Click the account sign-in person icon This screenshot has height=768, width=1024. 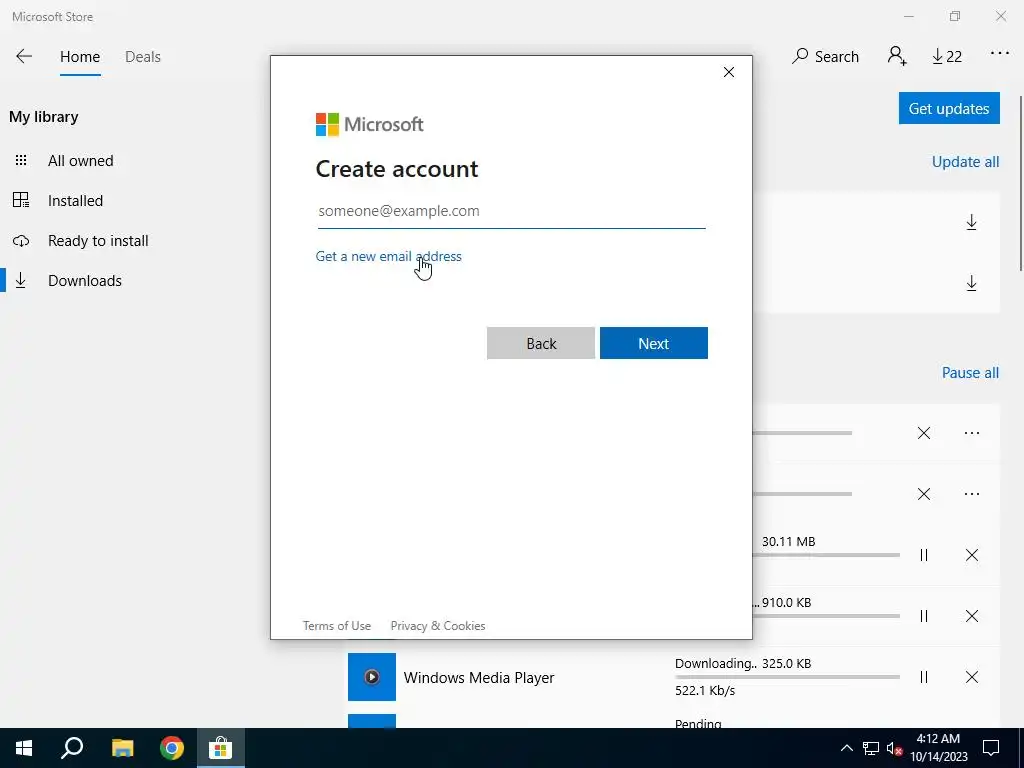(x=897, y=56)
